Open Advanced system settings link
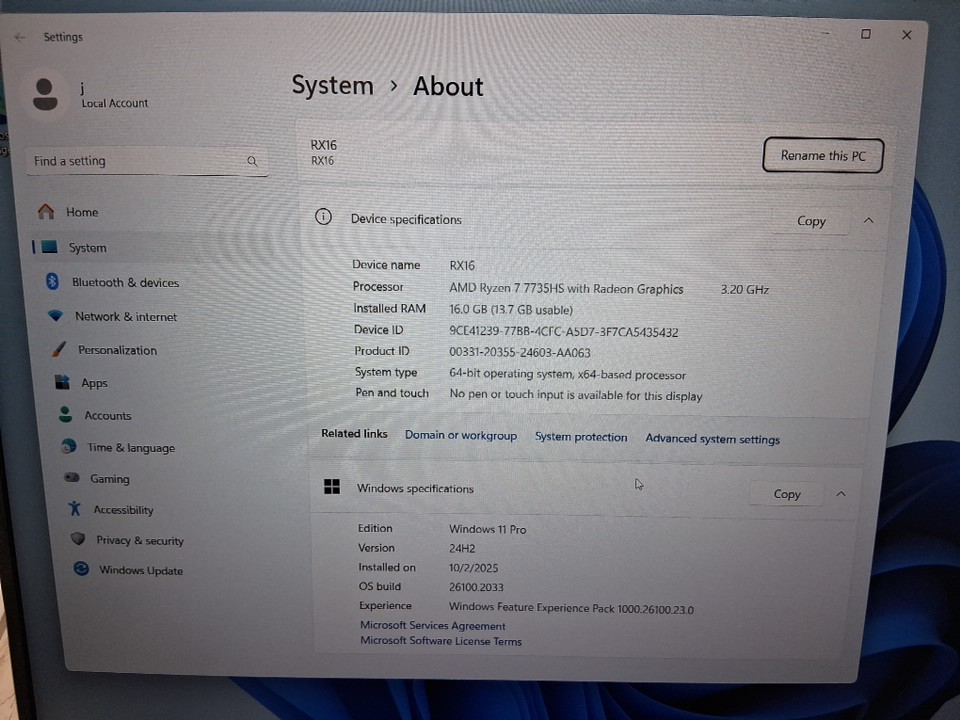The height and width of the screenshot is (720, 960). [x=712, y=439]
